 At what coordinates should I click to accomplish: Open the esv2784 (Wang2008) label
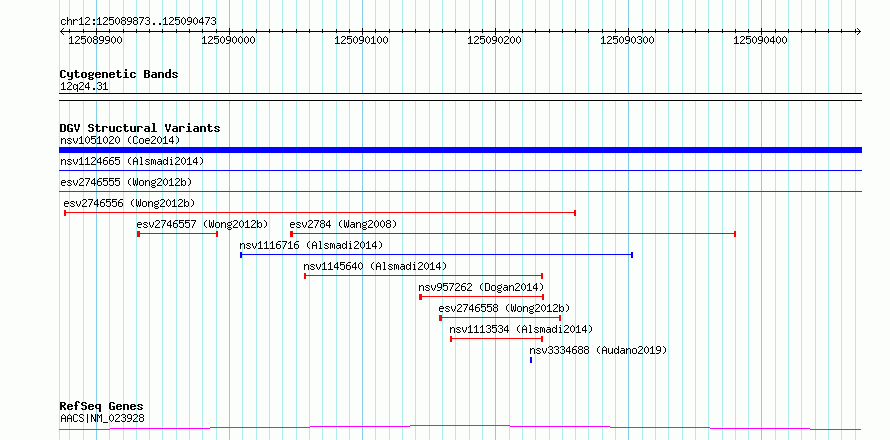343,224
